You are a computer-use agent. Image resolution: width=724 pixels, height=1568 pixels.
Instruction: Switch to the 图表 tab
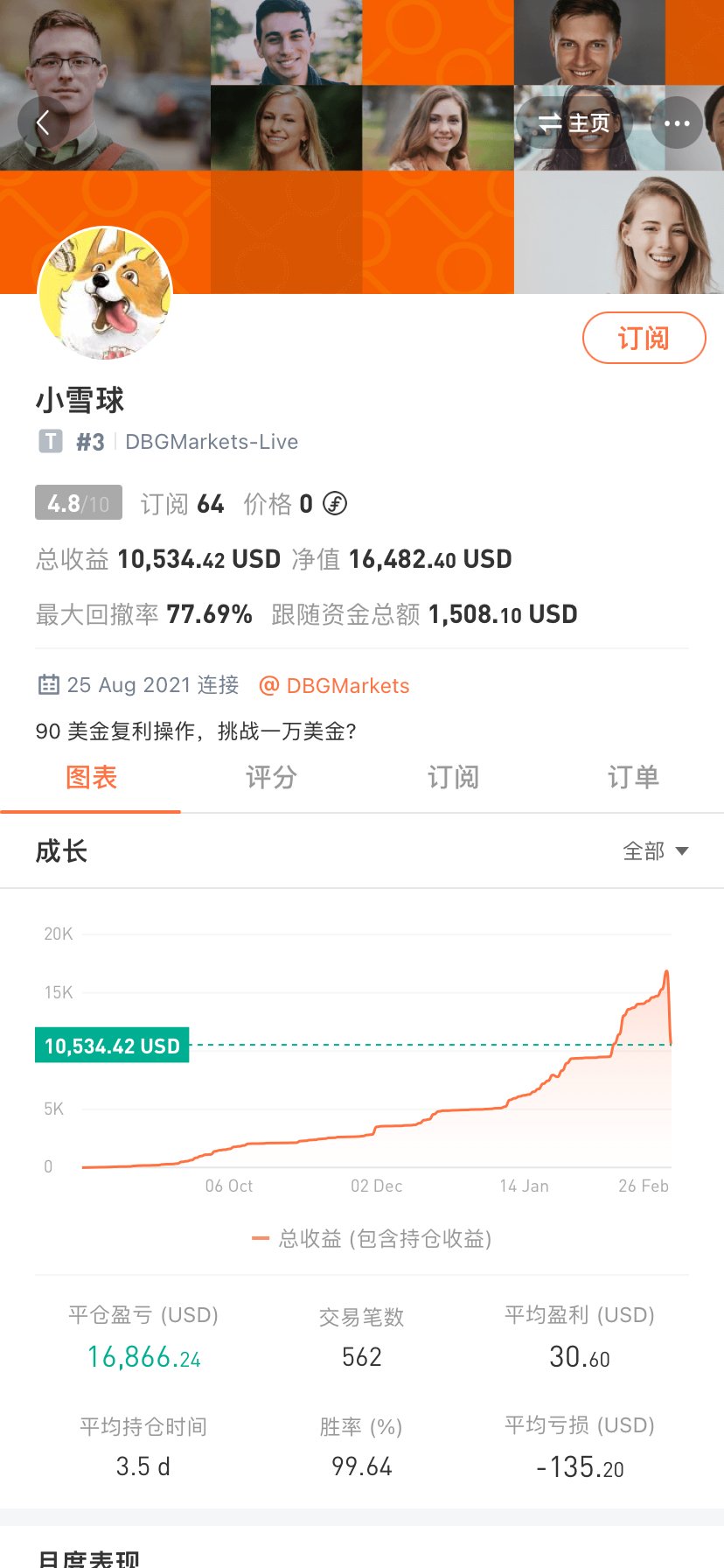tap(91, 777)
